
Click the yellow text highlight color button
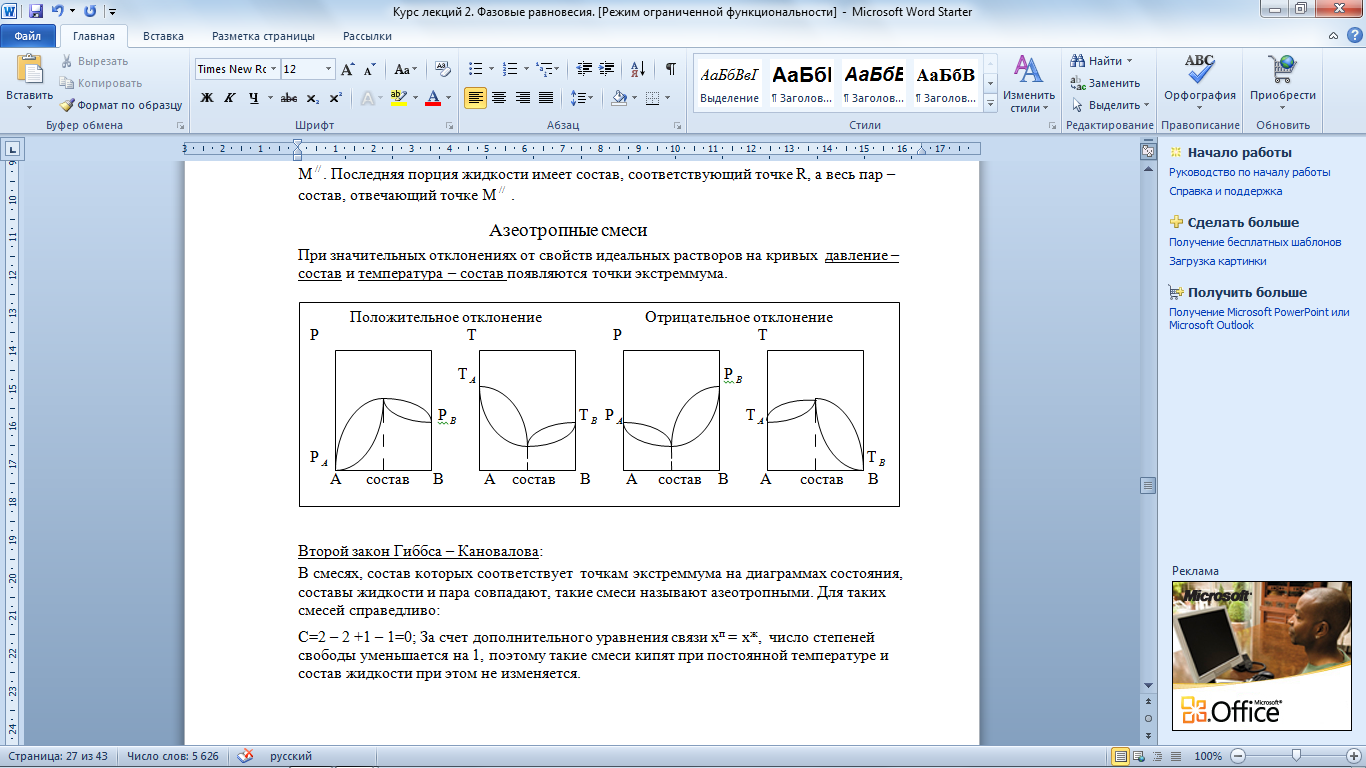398,98
